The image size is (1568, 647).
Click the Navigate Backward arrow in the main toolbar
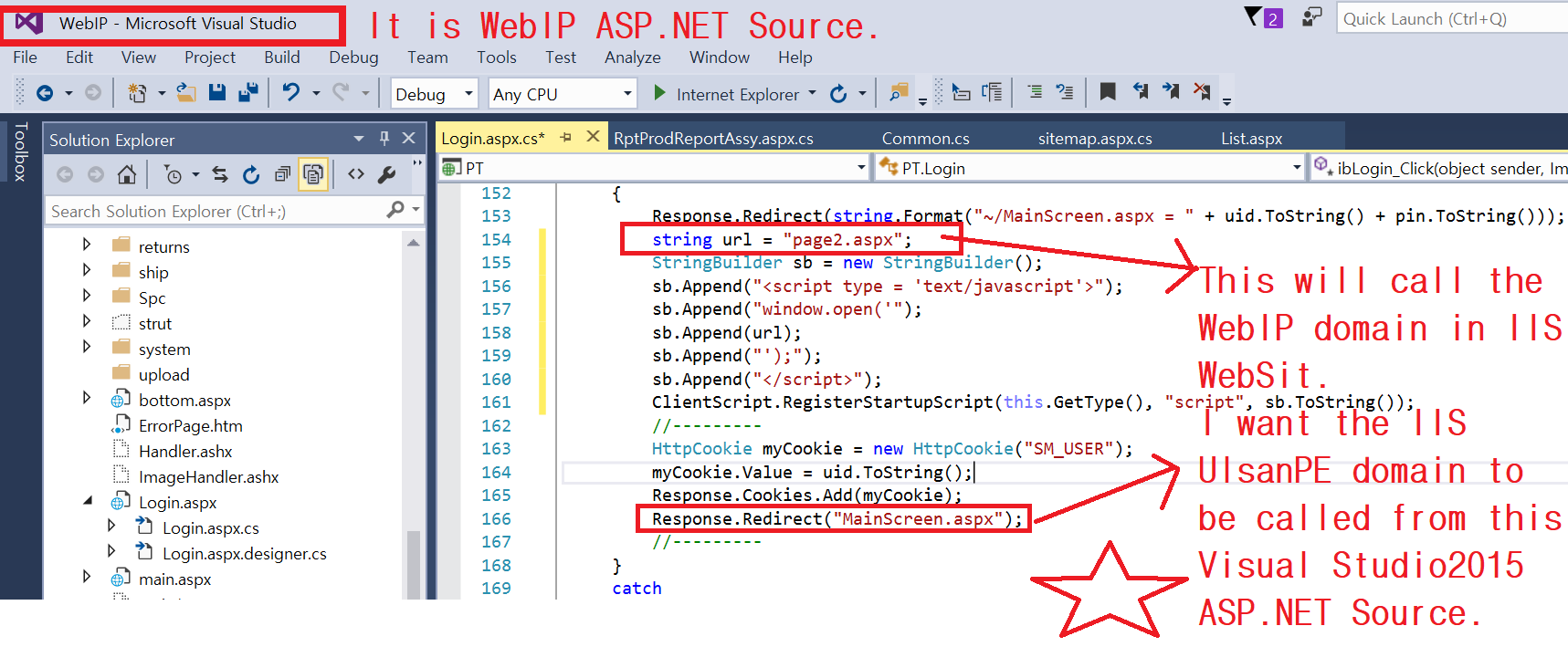click(x=44, y=93)
